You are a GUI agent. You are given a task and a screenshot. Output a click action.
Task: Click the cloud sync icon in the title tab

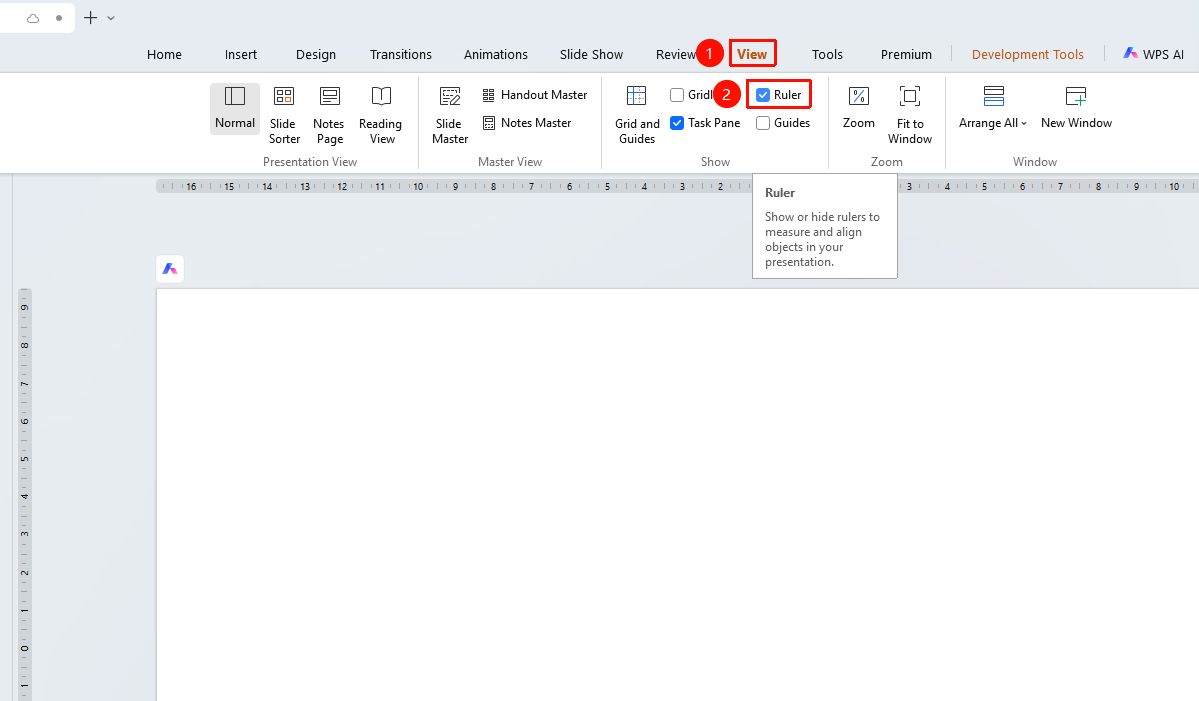click(33, 18)
